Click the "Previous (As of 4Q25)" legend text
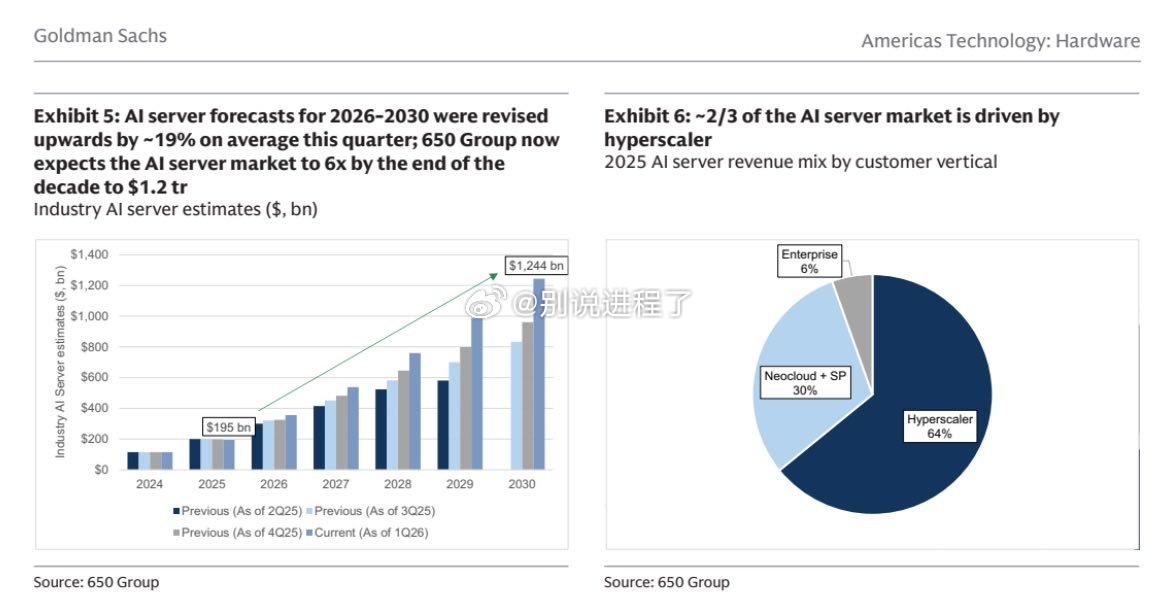Screen dimensions: 1162x604 tap(242, 533)
